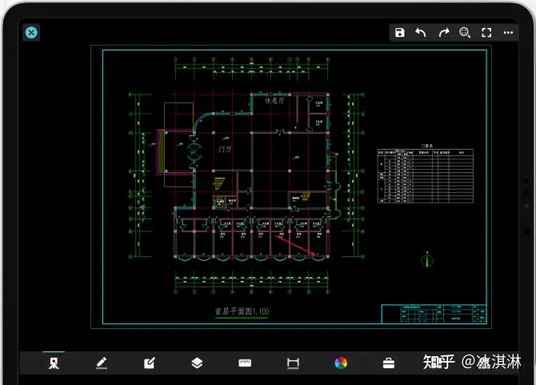Select the 首层平面图1:100 title text
This screenshot has height=385, width=536.
tap(242, 311)
